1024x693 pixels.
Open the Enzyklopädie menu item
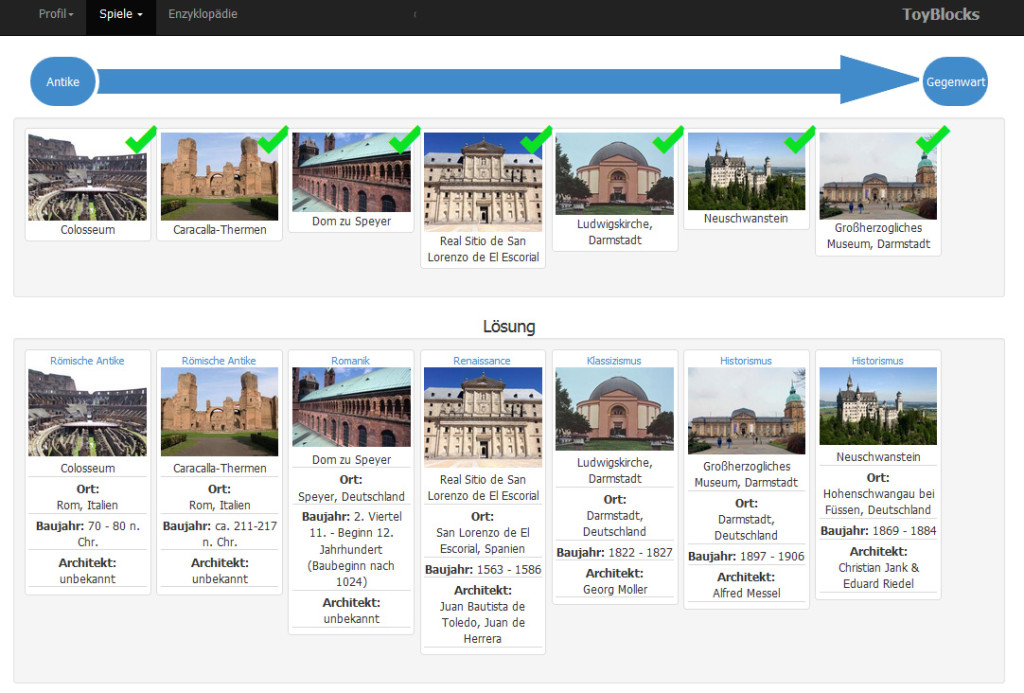203,15
